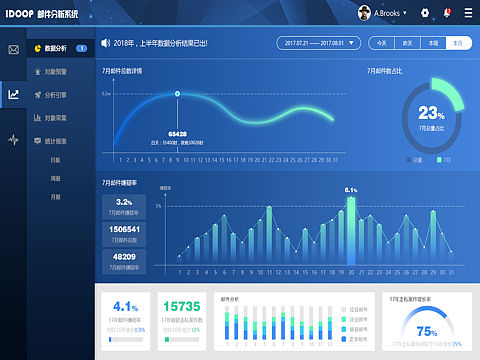Select the 昨天 (yesterday) range tab
Image resolution: width=480 pixels, height=360 pixels.
point(407,43)
